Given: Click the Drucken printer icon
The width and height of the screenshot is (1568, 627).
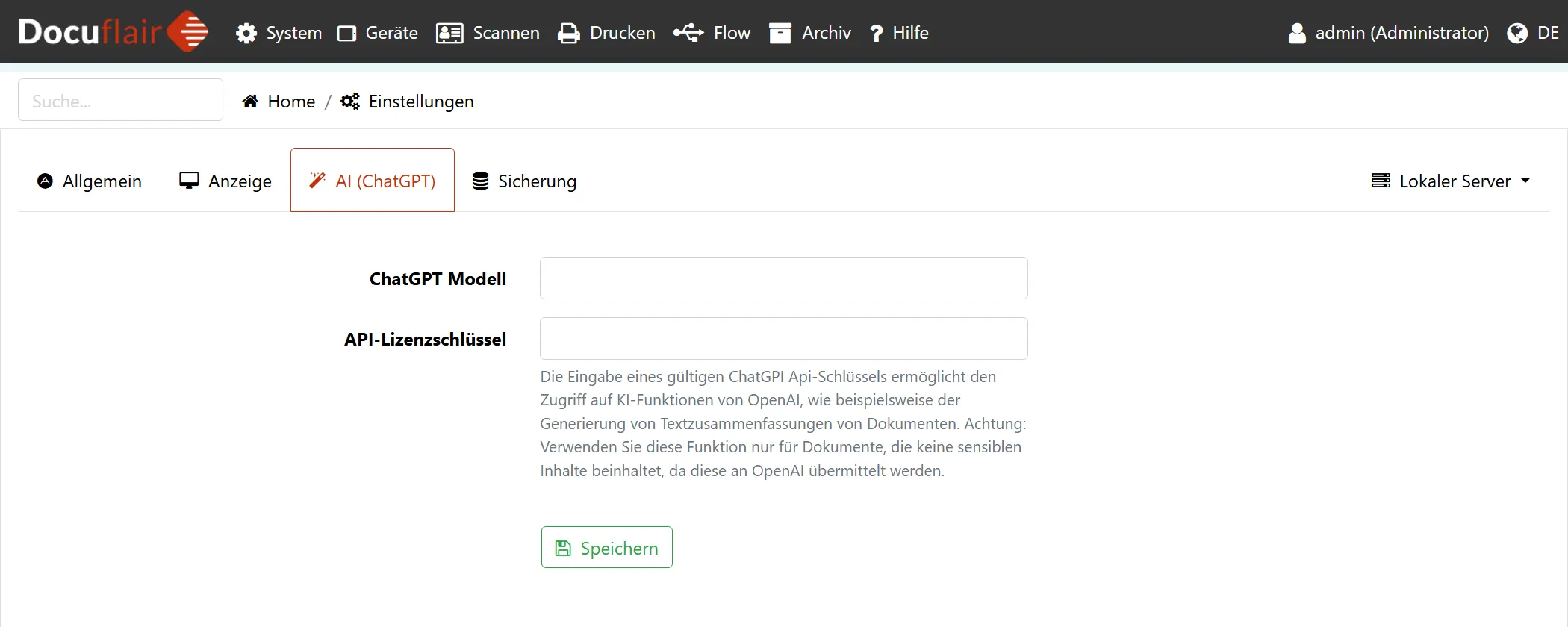Looking at the screenshot, I should 569,34.
